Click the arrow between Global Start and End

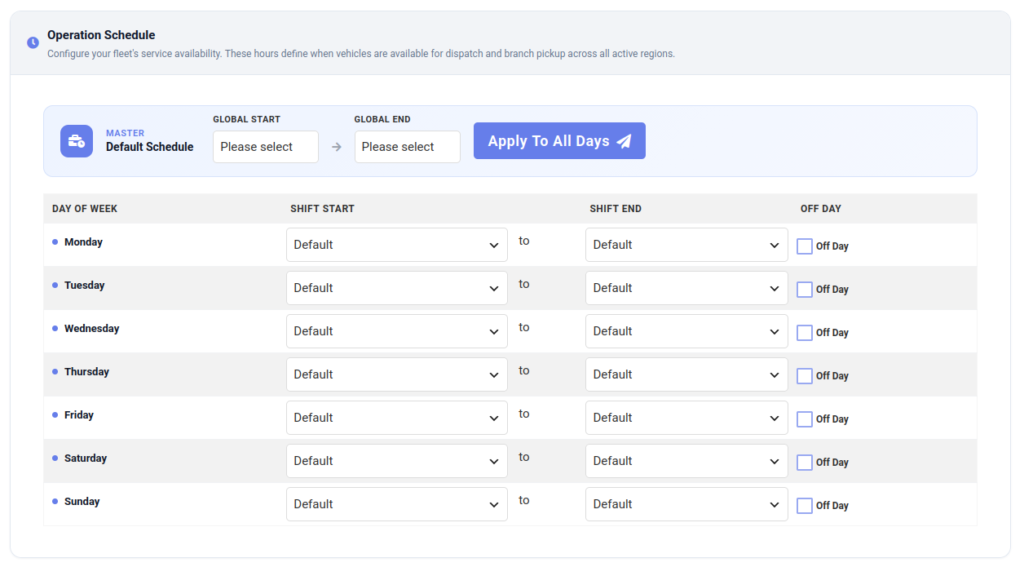[336, 147]
